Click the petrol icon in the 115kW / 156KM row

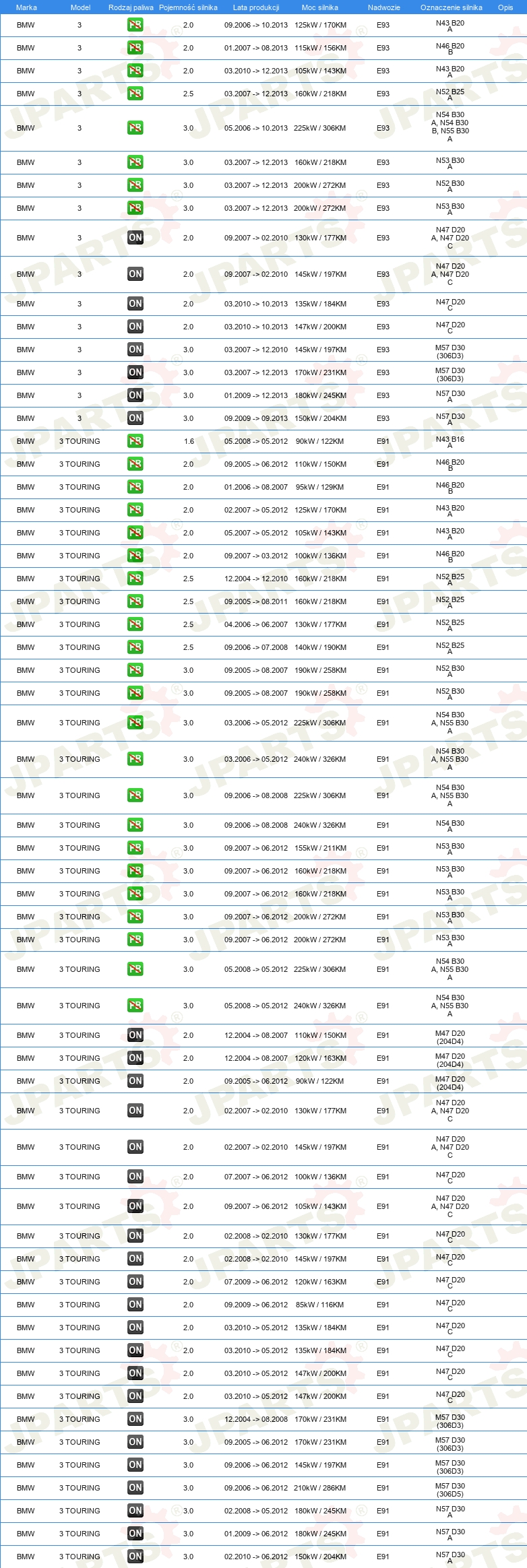[135, 48]
